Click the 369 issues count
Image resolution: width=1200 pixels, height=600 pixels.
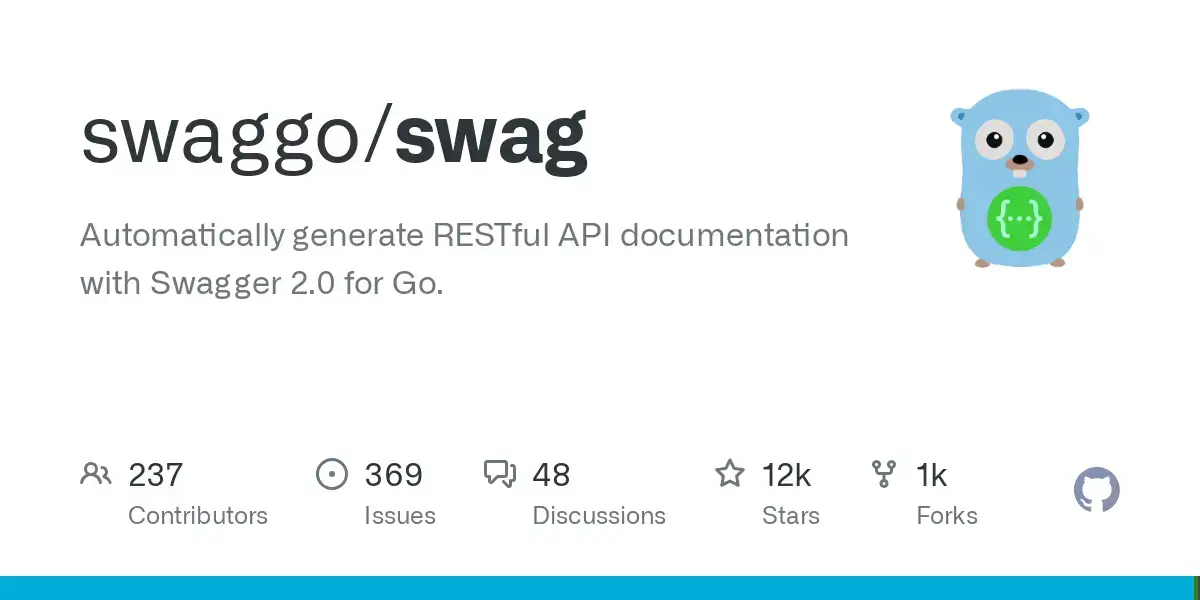393,474
